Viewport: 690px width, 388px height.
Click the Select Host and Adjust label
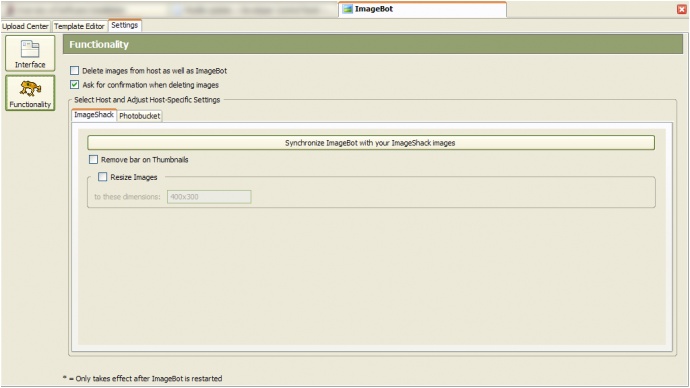click(147, 100)
